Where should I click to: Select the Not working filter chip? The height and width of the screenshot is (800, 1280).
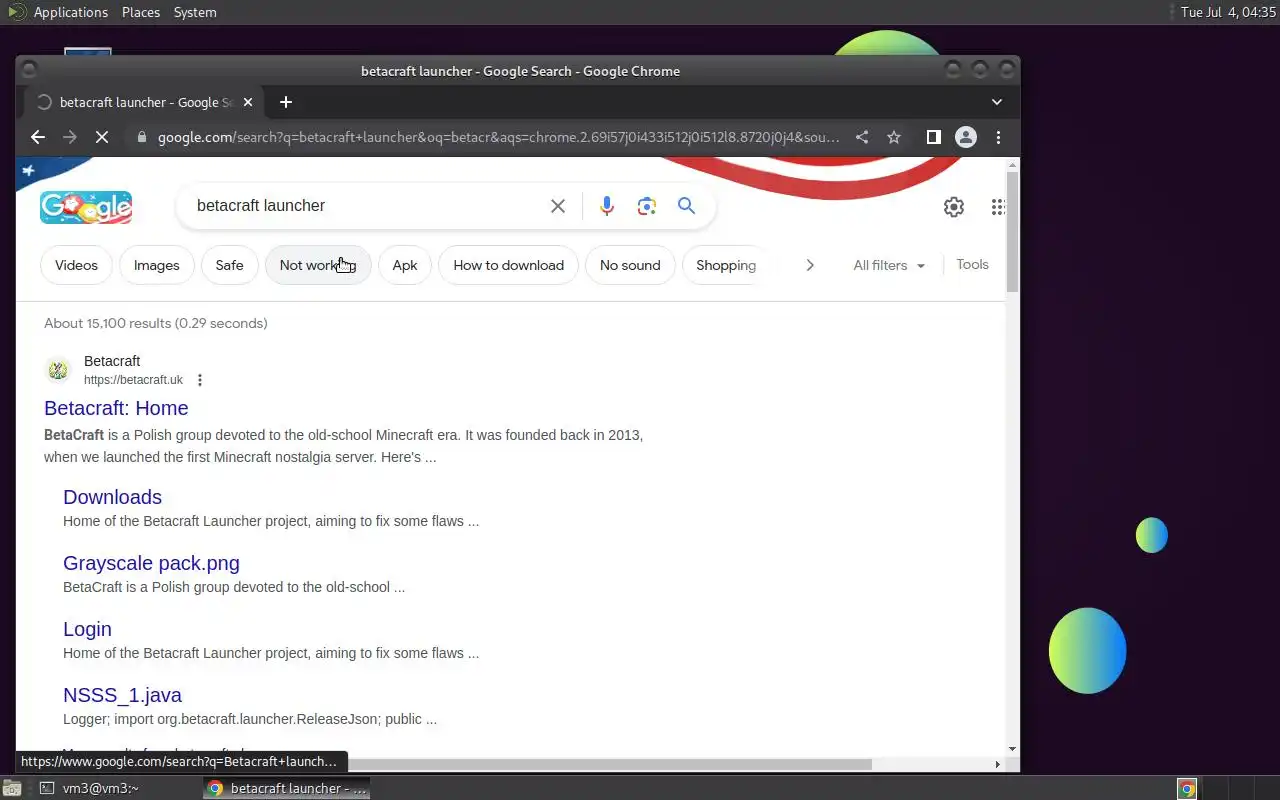[318, 265]
